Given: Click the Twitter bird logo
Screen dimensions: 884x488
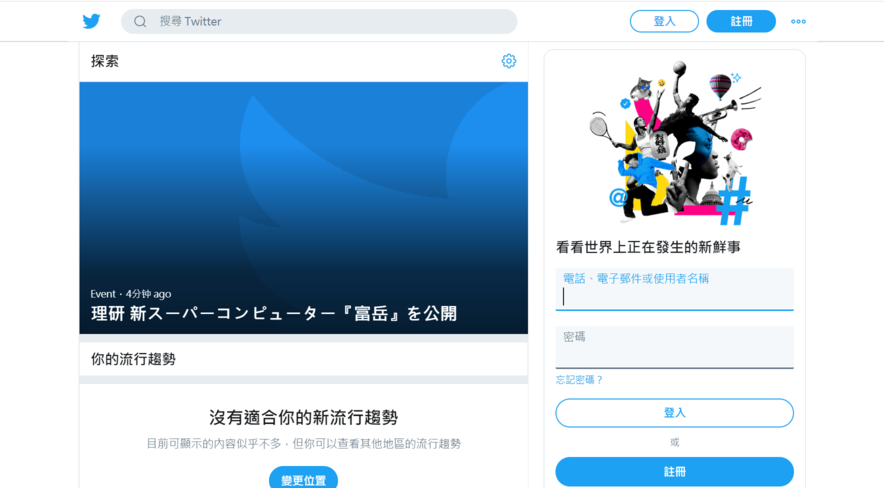Looking at the screenshot, I should coord(91,21).
